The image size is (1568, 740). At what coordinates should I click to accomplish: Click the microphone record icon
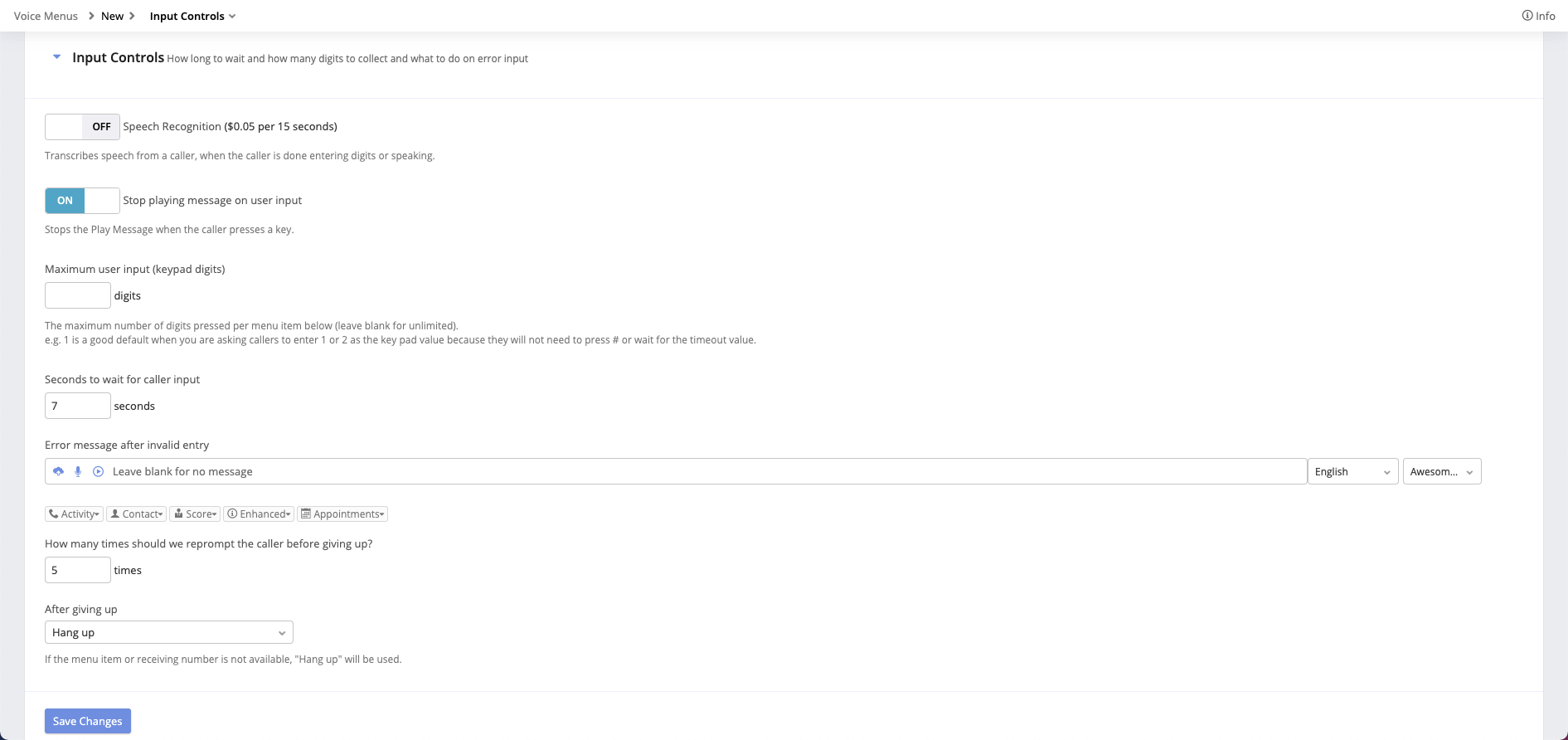click(x=78, y=471)
